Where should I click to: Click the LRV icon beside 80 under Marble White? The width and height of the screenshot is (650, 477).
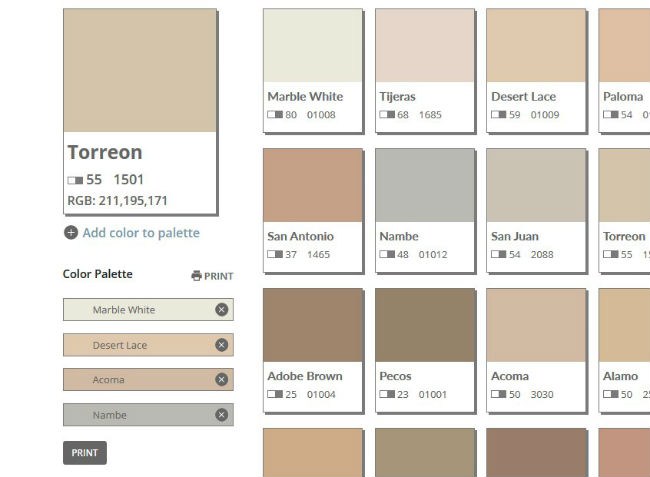click(x=275, y=114)
